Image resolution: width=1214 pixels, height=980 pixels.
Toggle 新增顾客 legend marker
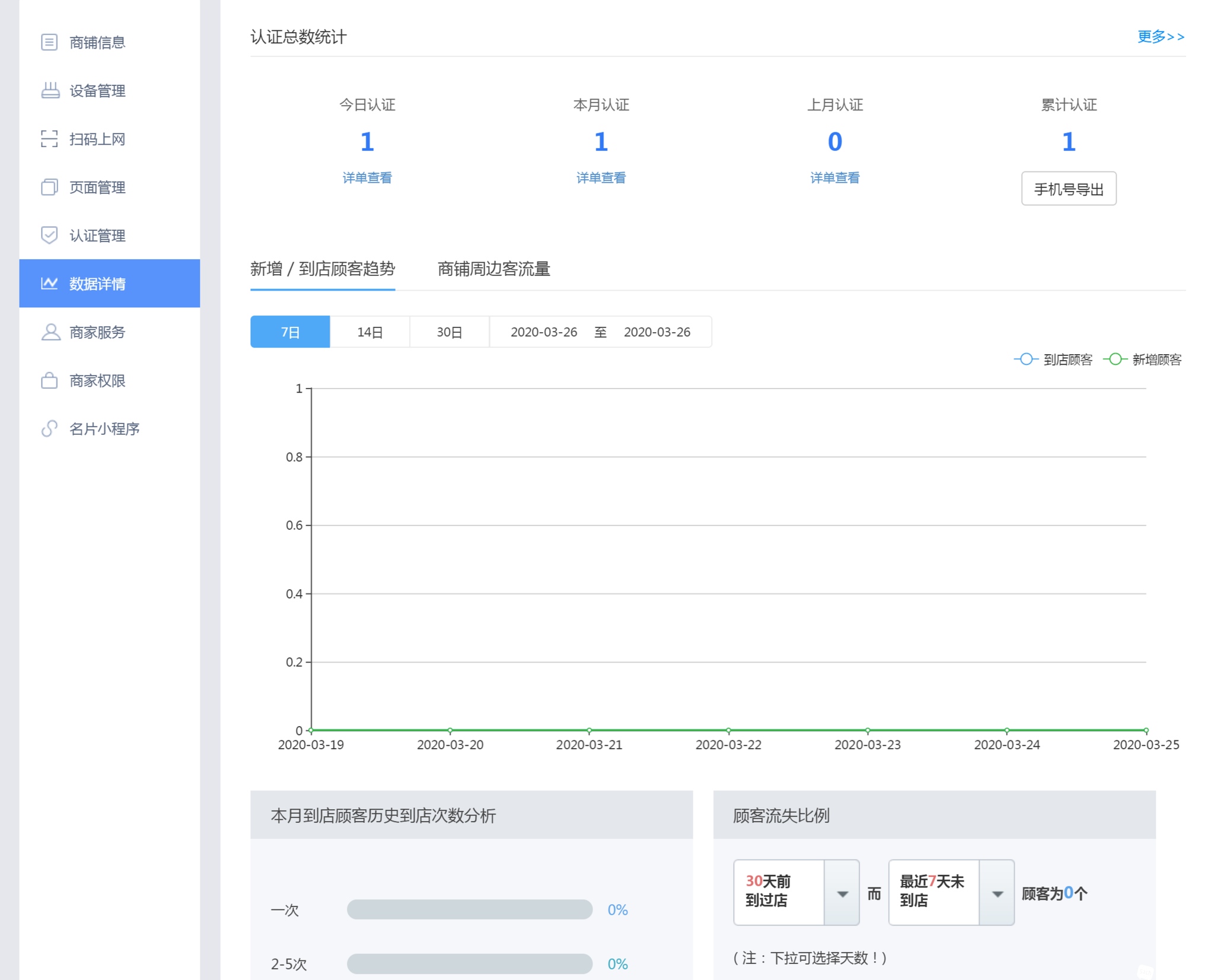tap(1114, 359)
